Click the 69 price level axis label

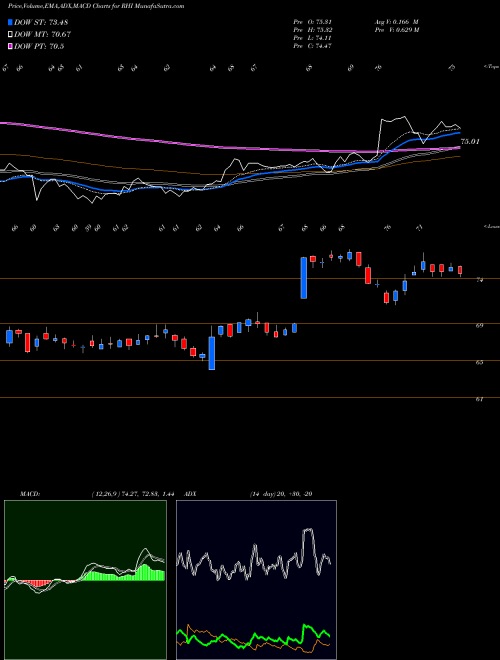point(479,325)
